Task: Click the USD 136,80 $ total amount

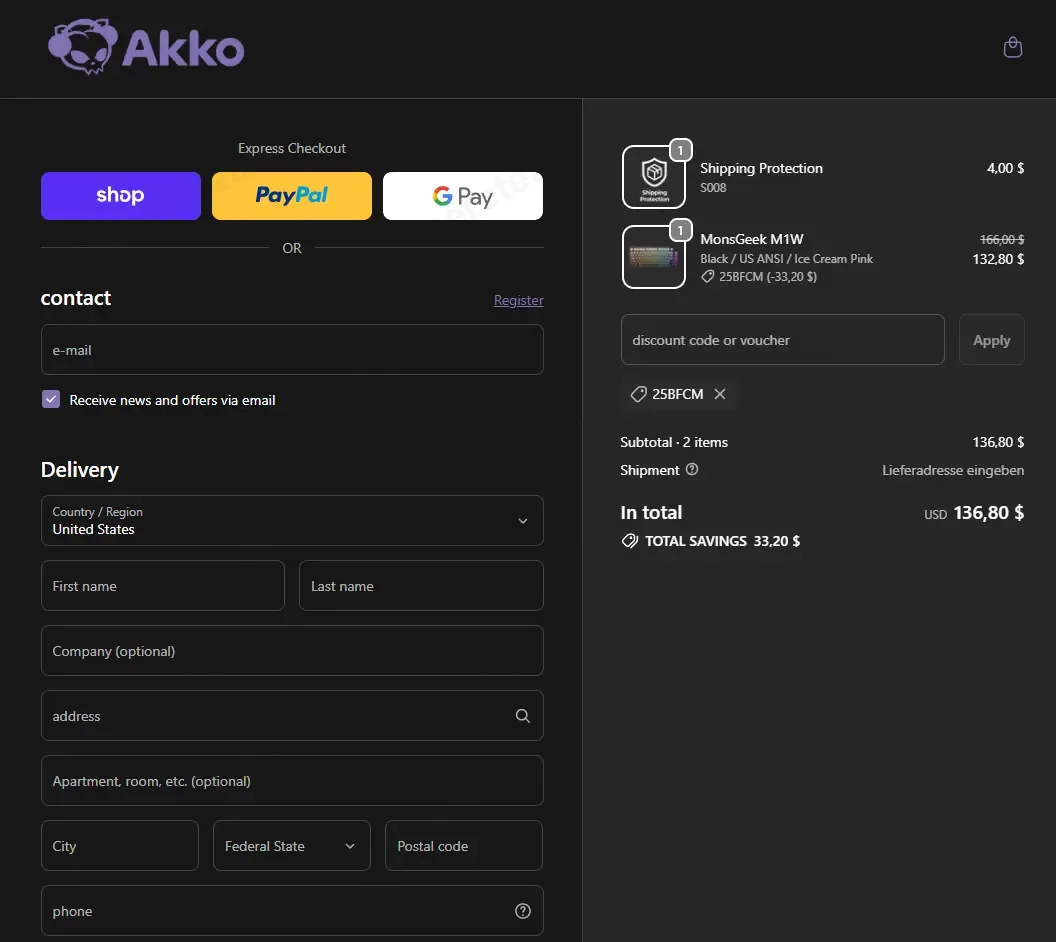Action: 974,513
